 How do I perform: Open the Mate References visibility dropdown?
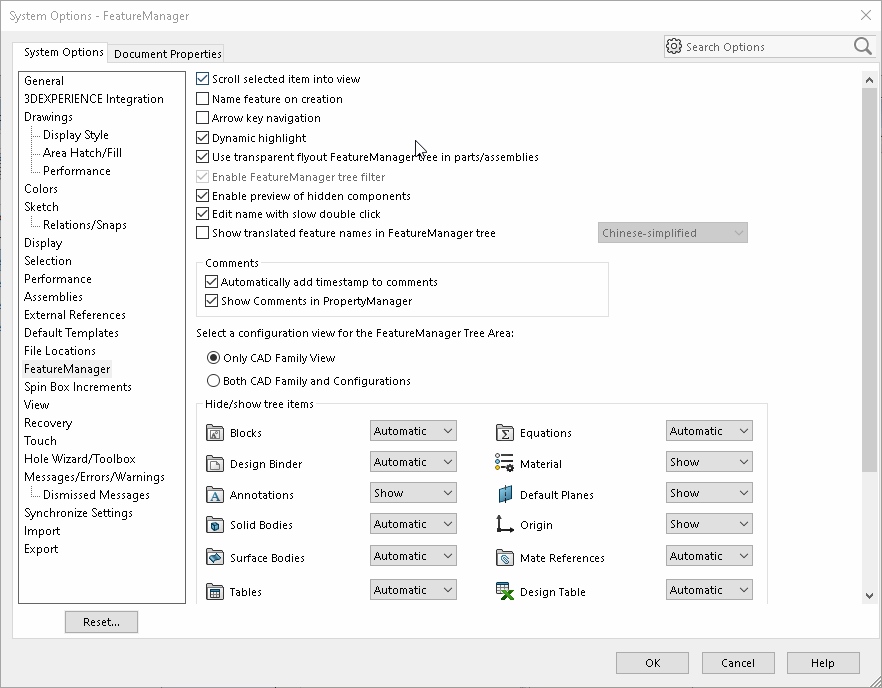(709, 556)
